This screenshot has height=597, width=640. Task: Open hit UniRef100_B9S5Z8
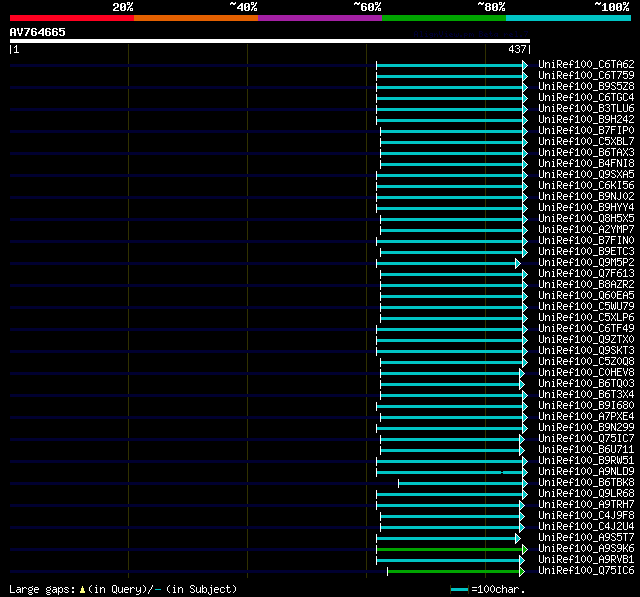point(586,87)
